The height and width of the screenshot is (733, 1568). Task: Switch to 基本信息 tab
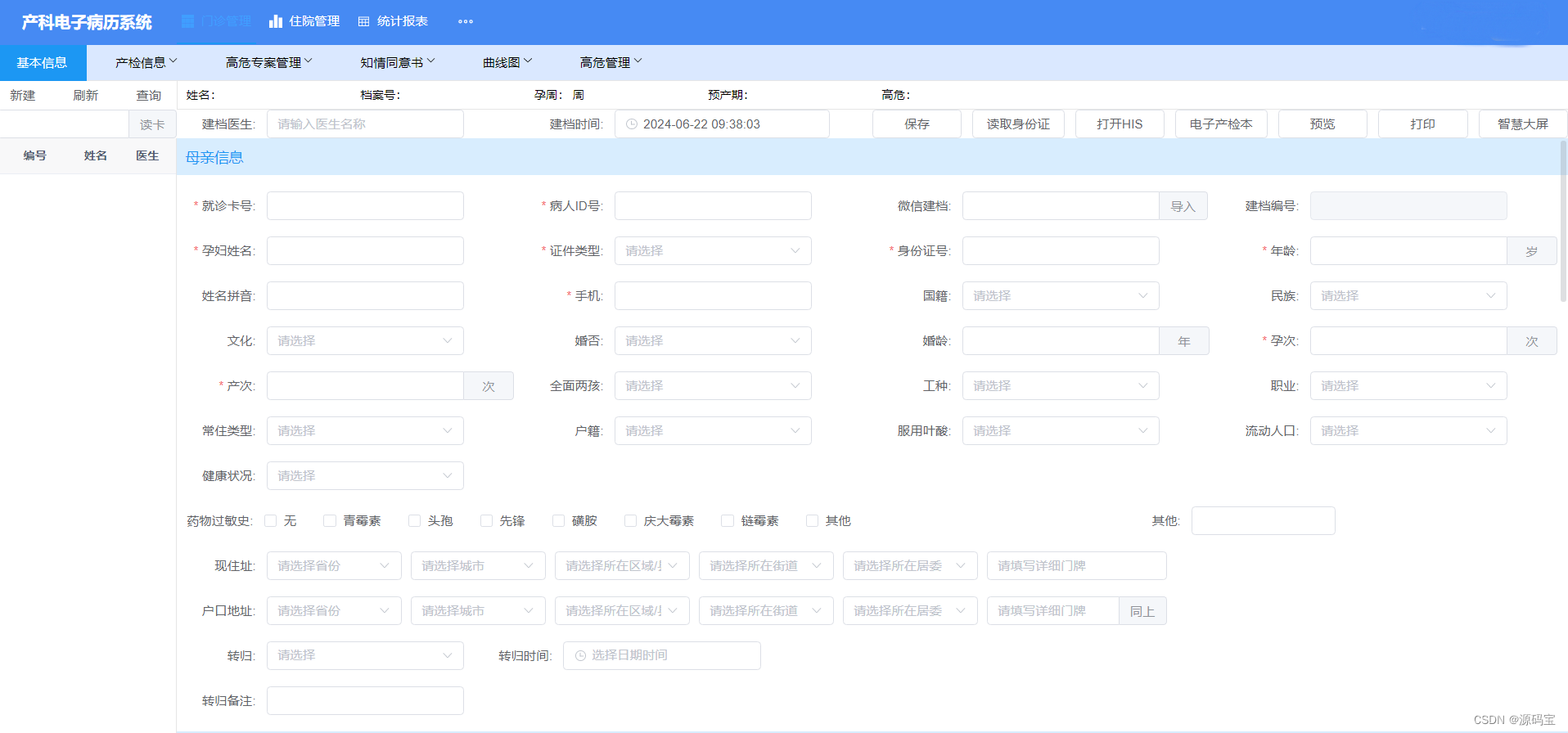point(43,63)
